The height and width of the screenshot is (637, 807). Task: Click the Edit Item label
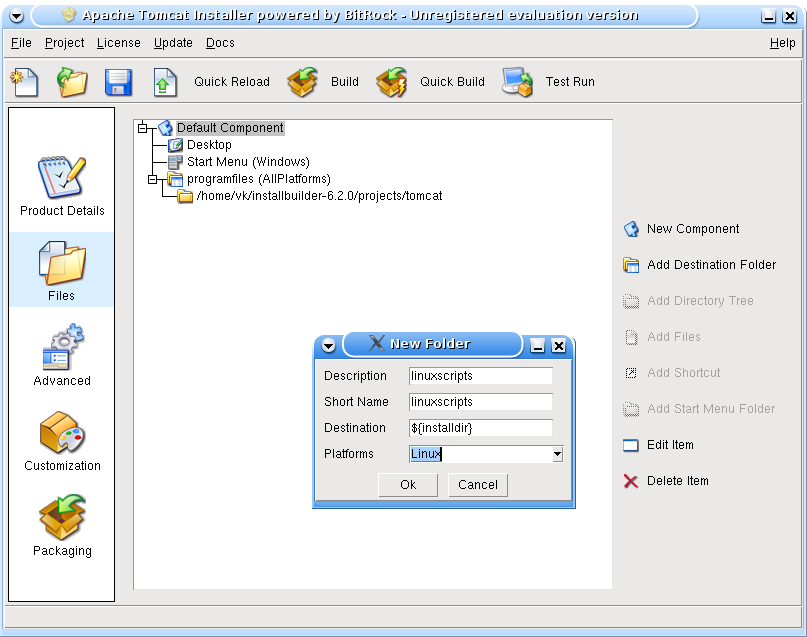670,445
